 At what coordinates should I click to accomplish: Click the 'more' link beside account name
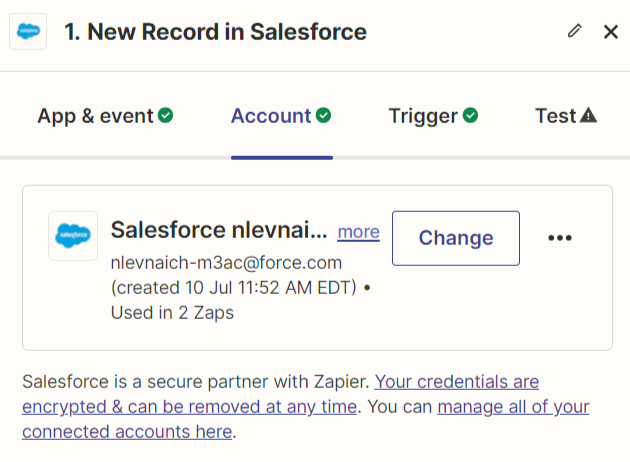coord(358,232)
